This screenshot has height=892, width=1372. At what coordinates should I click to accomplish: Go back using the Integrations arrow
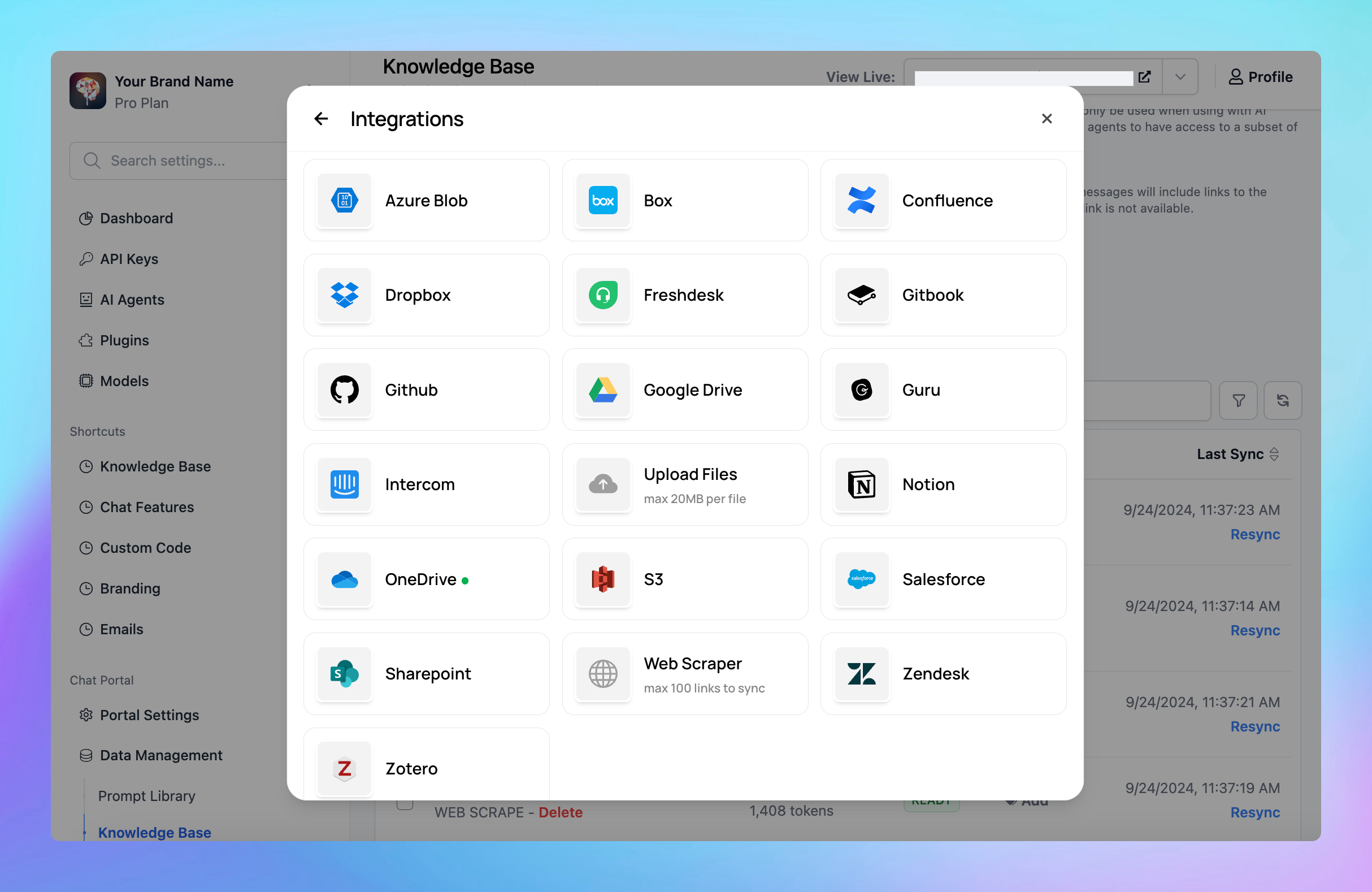[x=321, y=119]
